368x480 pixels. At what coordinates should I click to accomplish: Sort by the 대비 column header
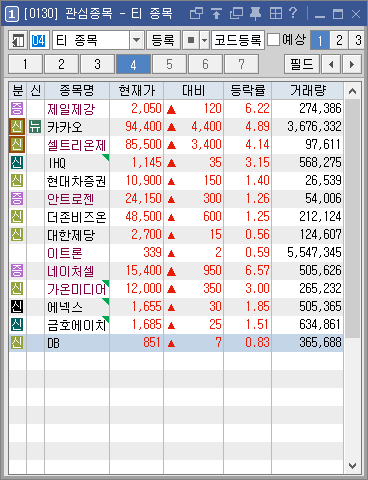point(194,91)
